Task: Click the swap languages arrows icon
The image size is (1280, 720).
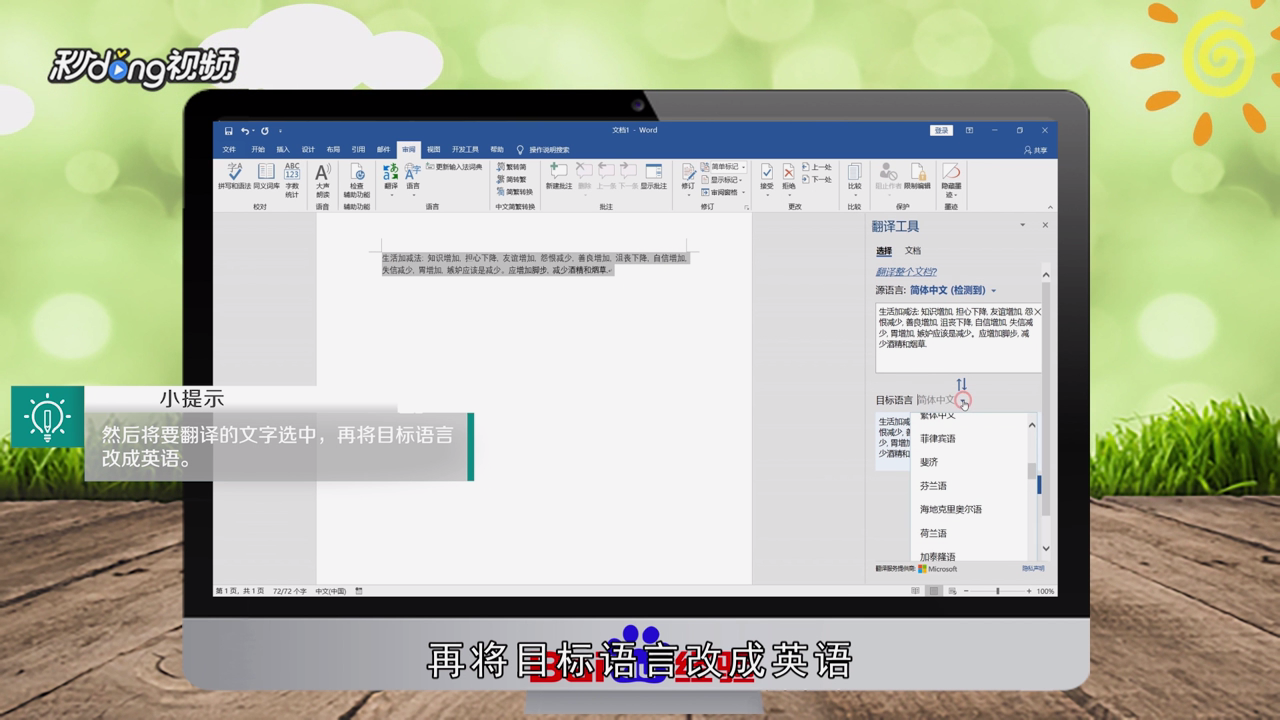Action: (962, 382)
